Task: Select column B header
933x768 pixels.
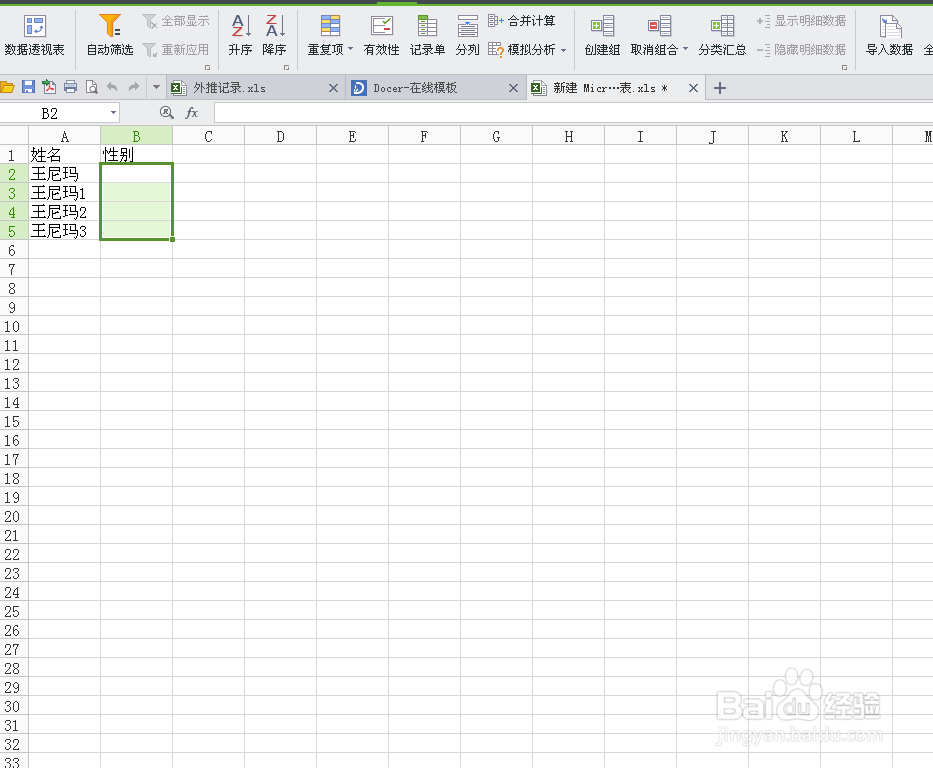Action: pyautogui.click(x=136, y=136)
